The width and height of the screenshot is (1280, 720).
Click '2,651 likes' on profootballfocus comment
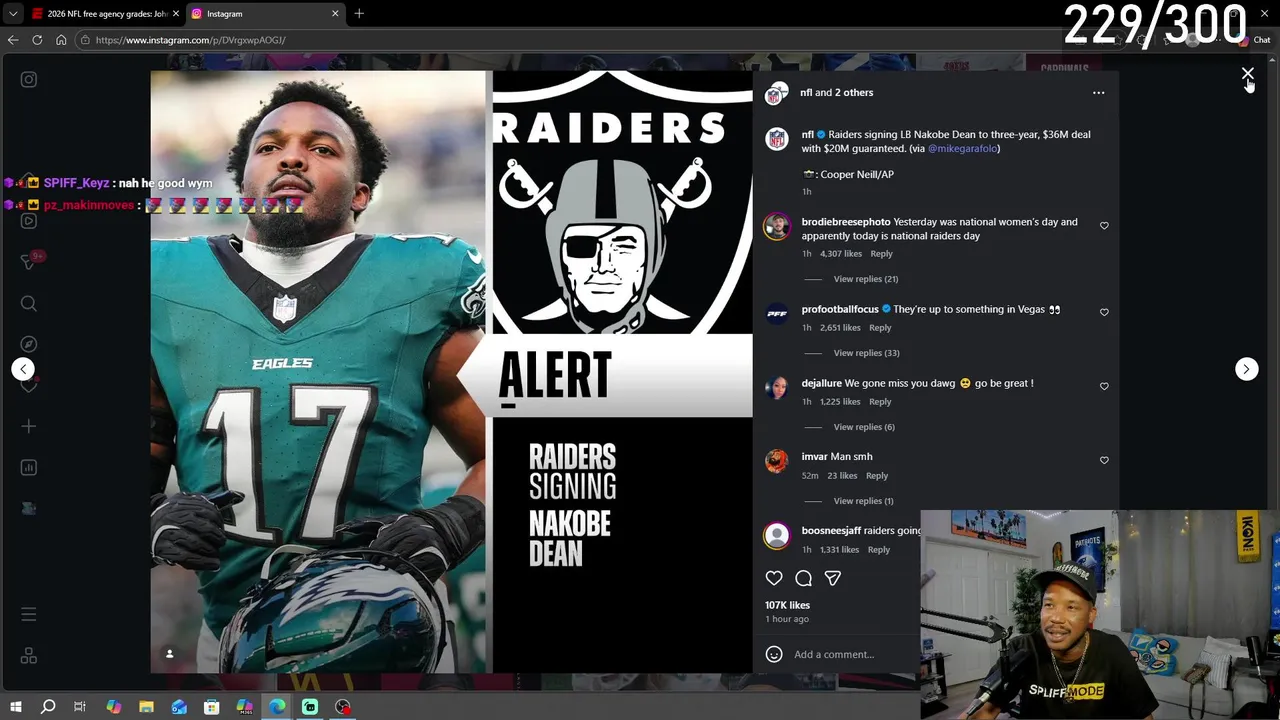coord(840,328)
